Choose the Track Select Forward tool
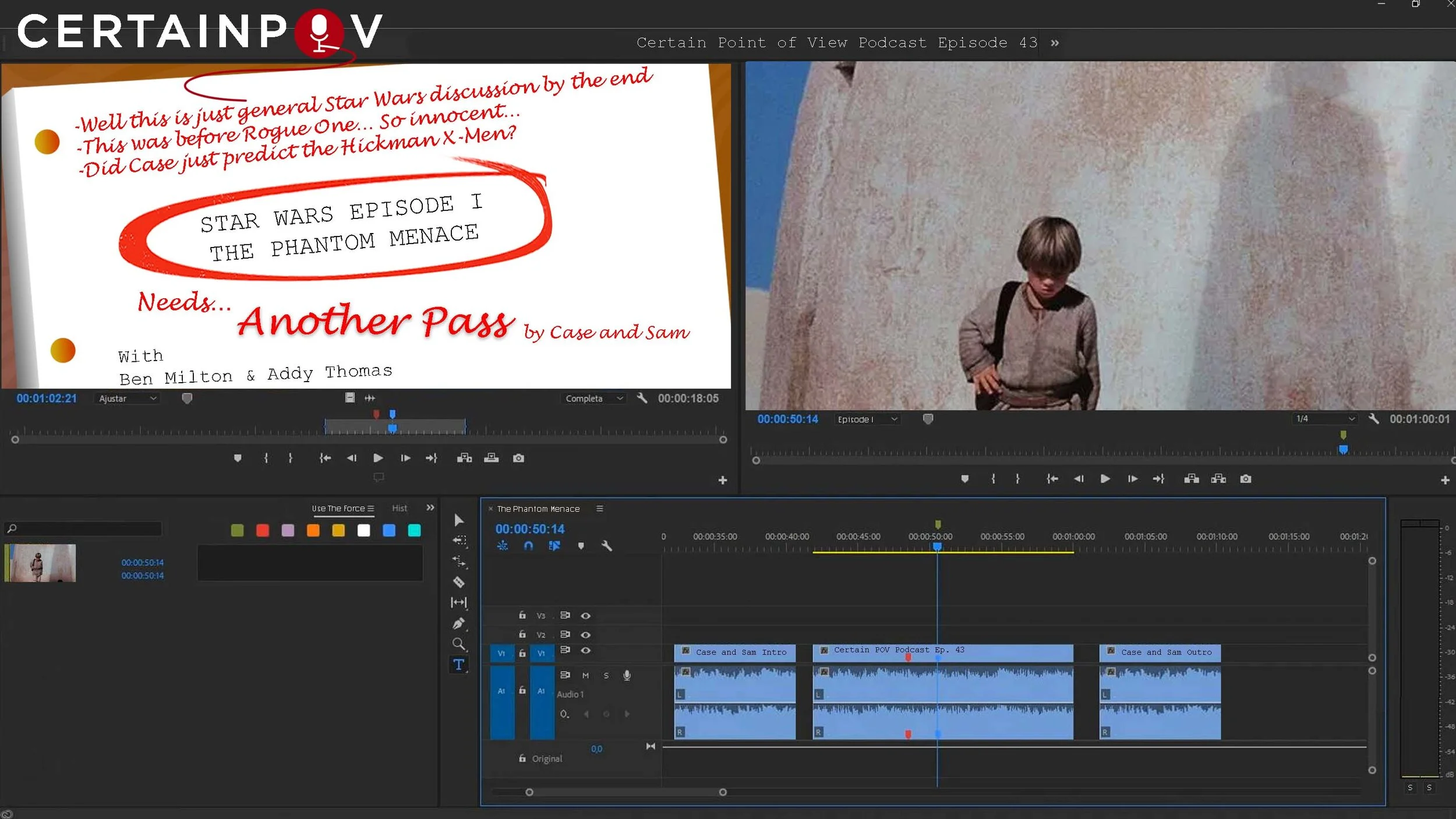 [x=460, y=541]
